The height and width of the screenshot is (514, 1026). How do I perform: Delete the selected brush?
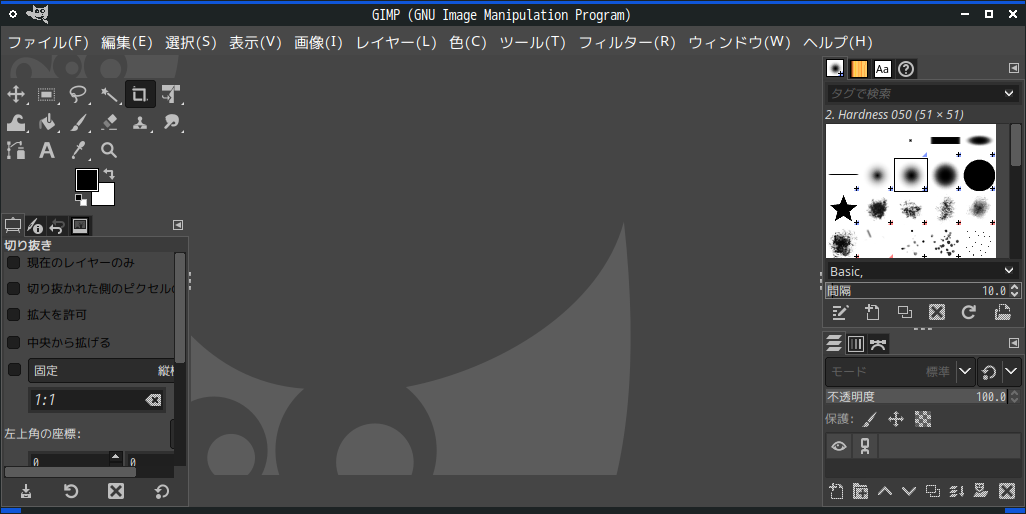pos(937,313)
